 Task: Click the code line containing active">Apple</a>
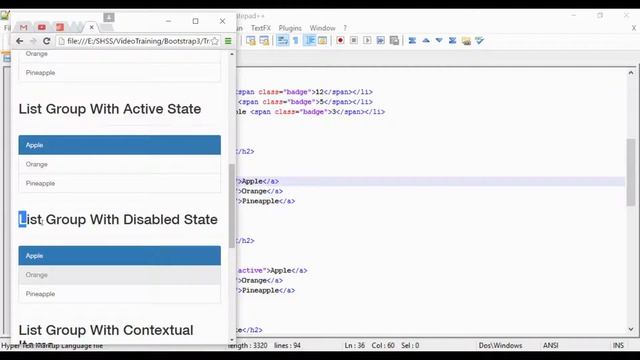[272, 270]
